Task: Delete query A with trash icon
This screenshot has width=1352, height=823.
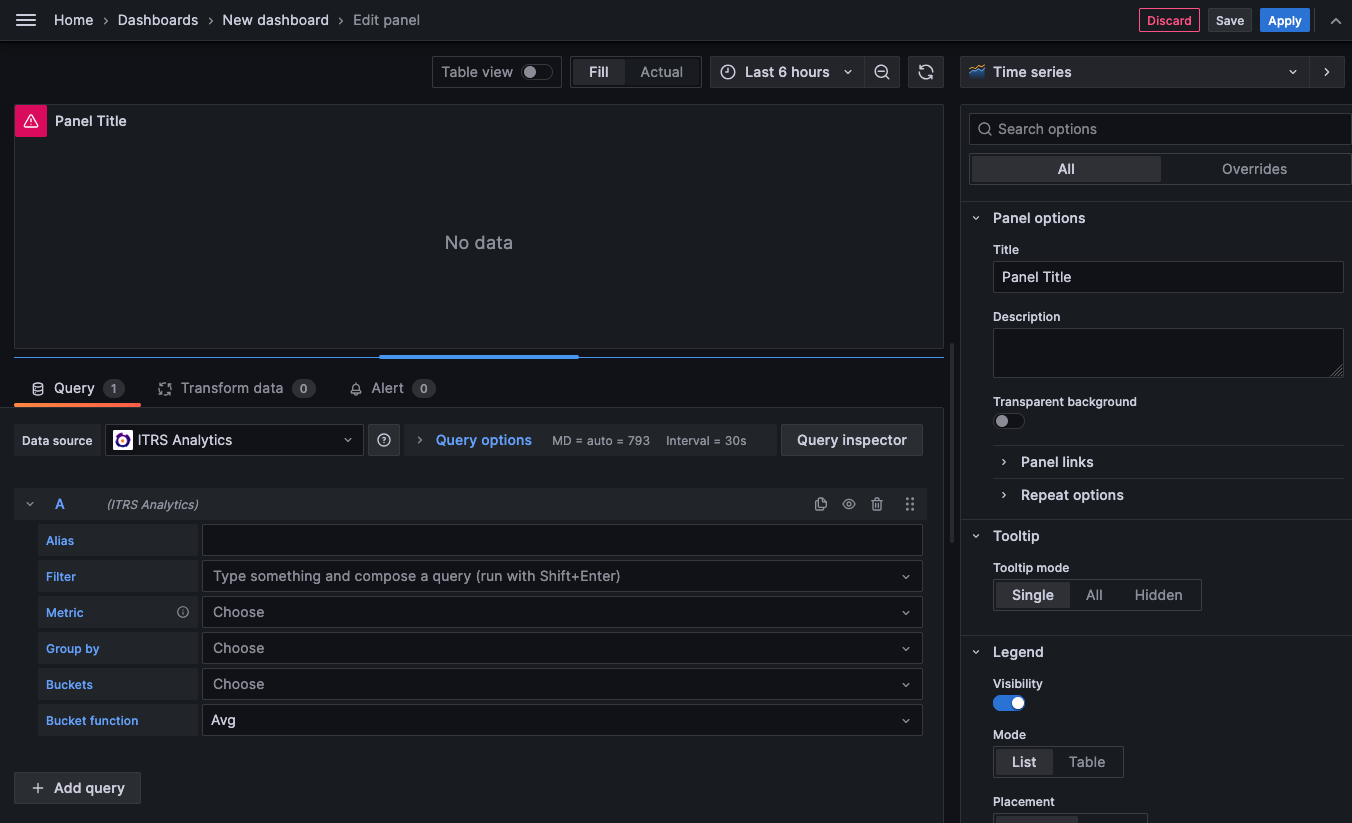Action: pyautogui.click(x=877, y=504)
